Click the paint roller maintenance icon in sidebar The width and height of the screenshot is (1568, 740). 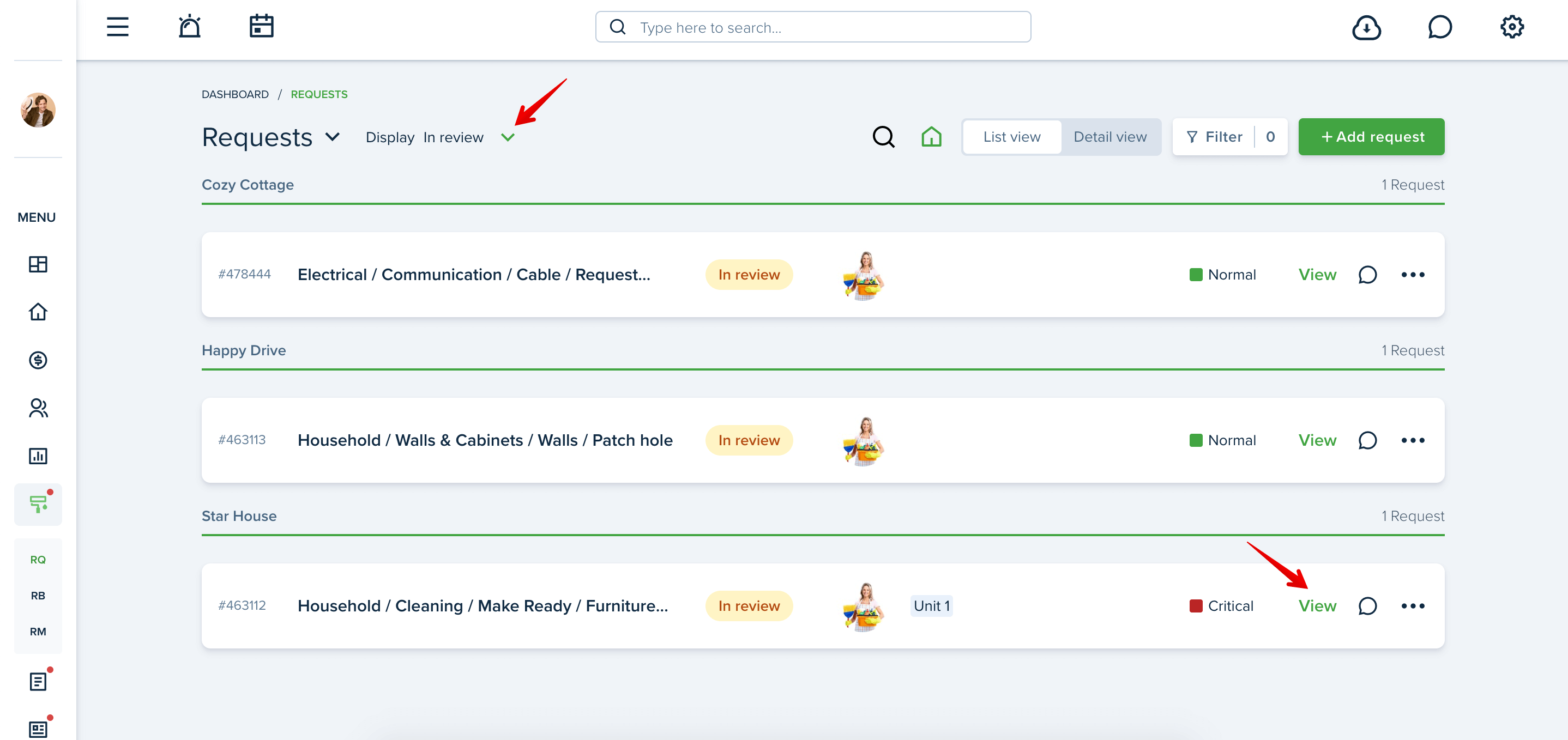(38, 504)
